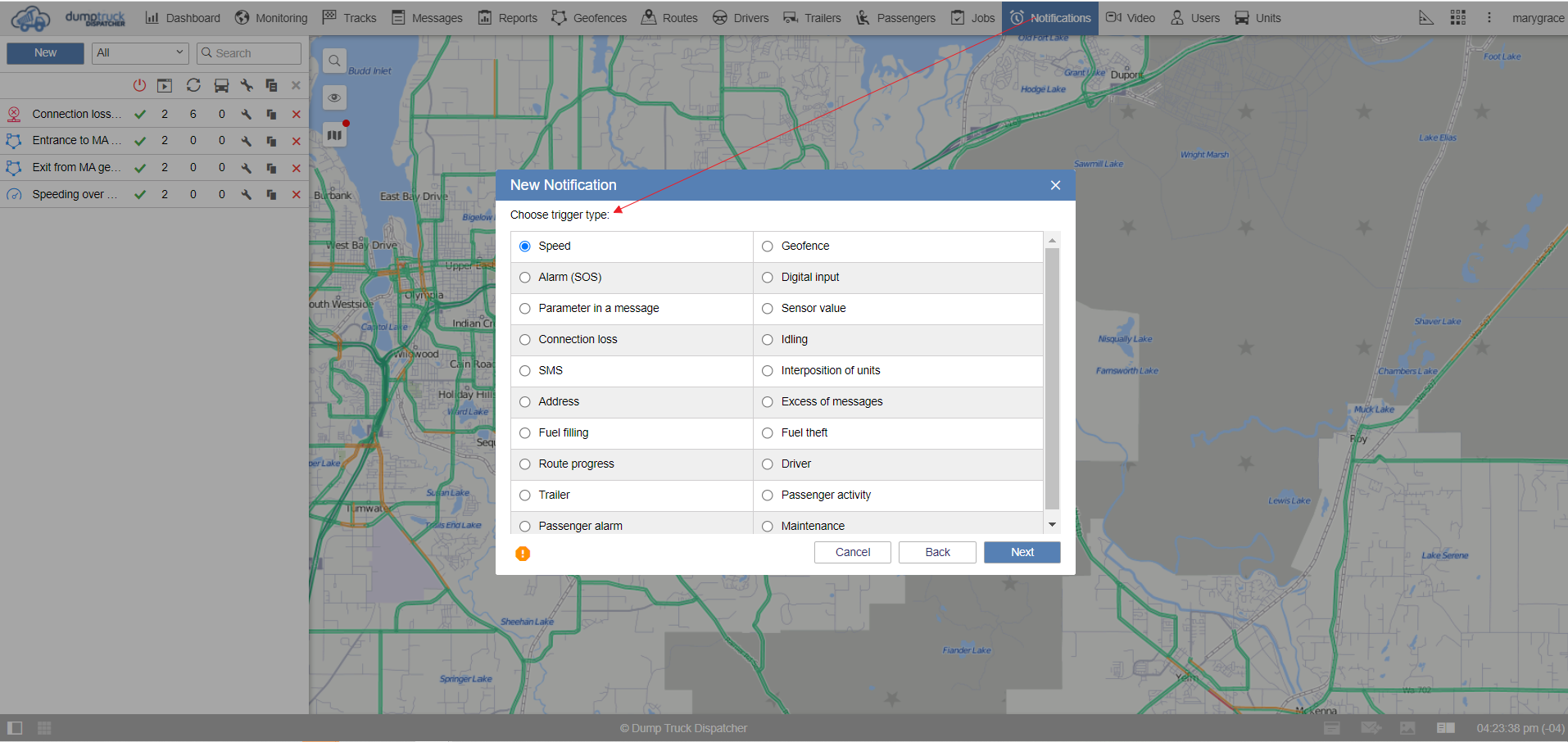Image resolution: width=1568 pixels, height=742 pixels.
Task: Copy the Speeding over notification
Action: pyautogui.click(x=271, y=195)
